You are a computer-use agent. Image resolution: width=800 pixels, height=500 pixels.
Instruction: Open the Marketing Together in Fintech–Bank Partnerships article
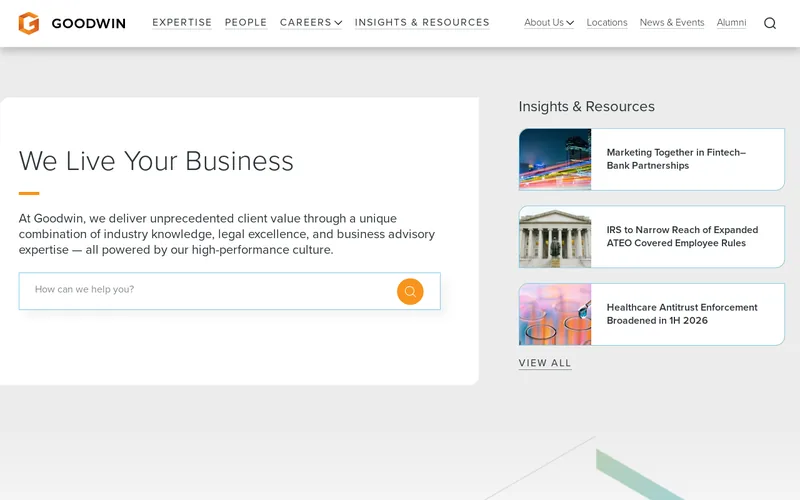pos(652,159)
